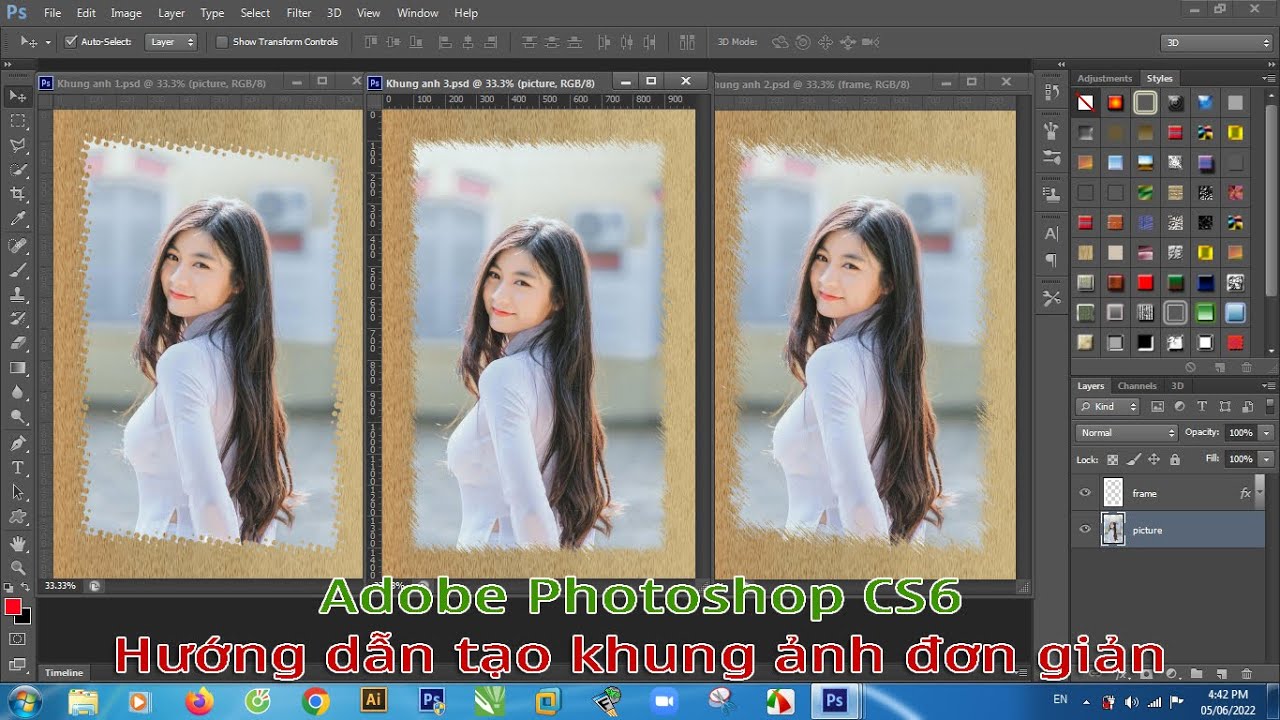Open the Filter menu
The height and width of the screenshot is (720, 1280).
(299, 13)
